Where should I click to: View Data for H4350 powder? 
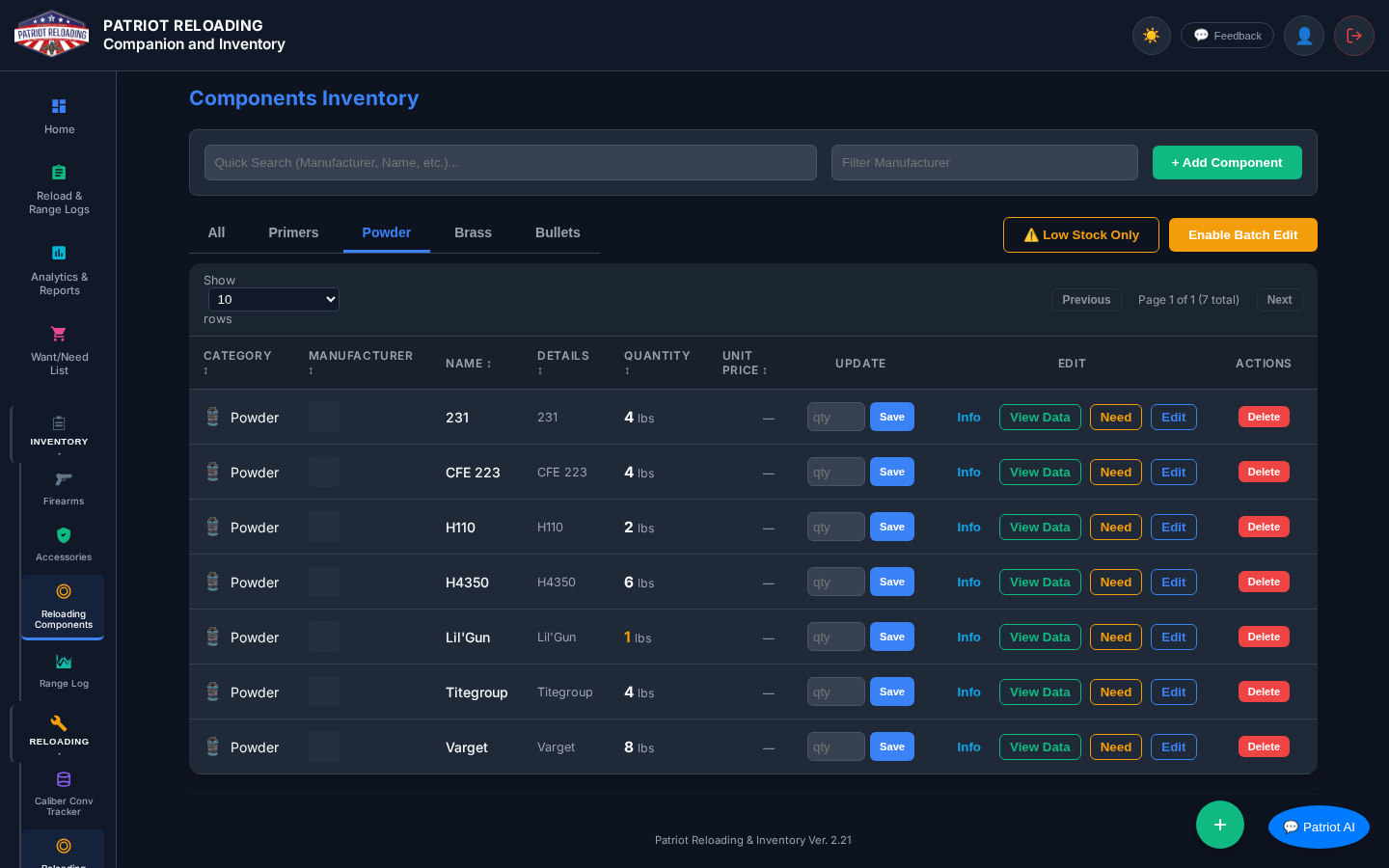[1040, 582]
